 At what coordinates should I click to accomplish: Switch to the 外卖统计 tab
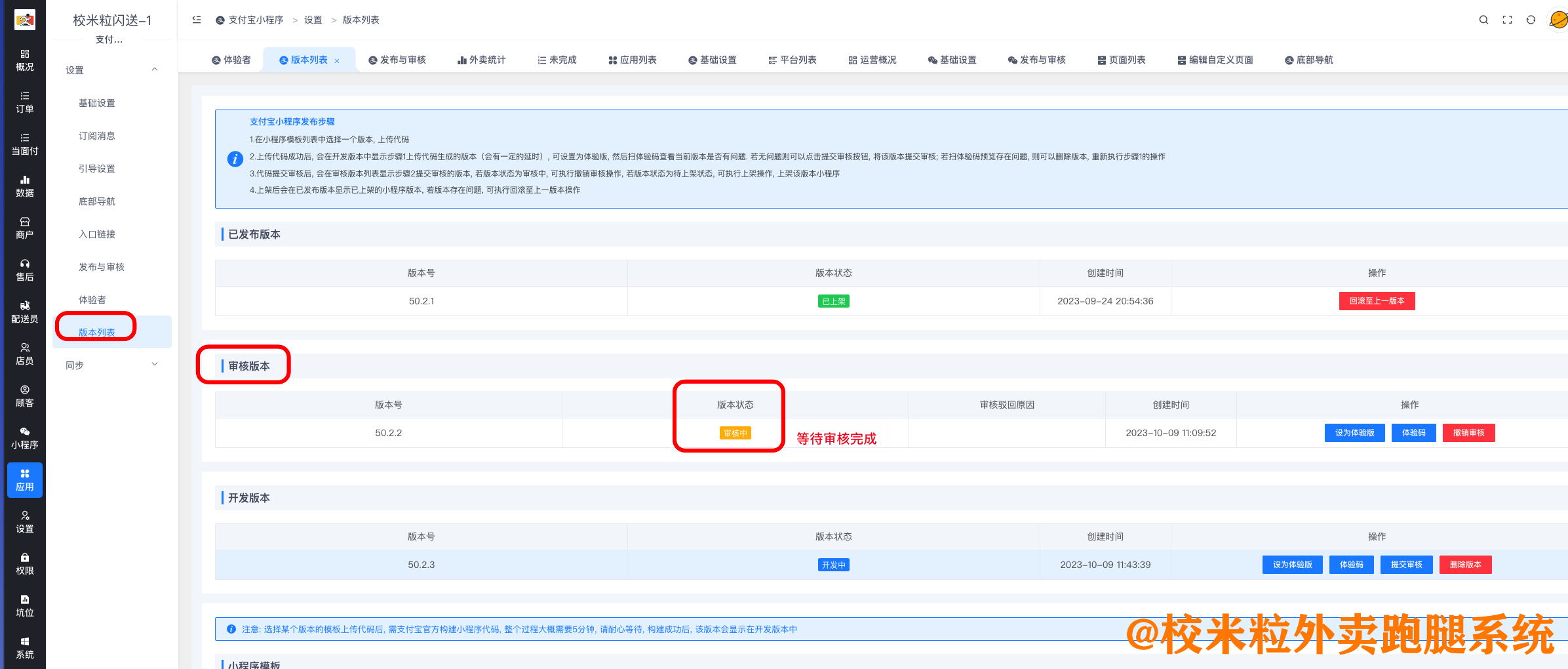point(482,59)
